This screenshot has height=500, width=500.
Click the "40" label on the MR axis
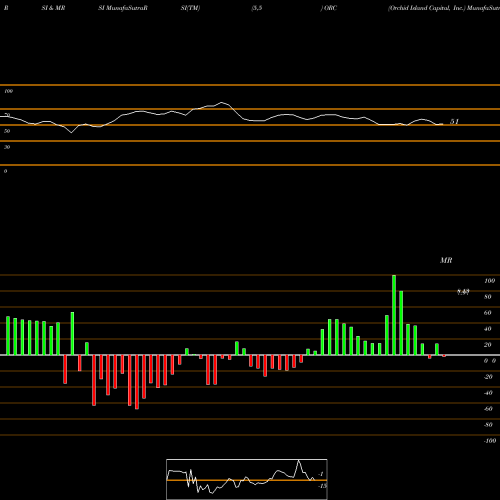(x=488, y=329)
